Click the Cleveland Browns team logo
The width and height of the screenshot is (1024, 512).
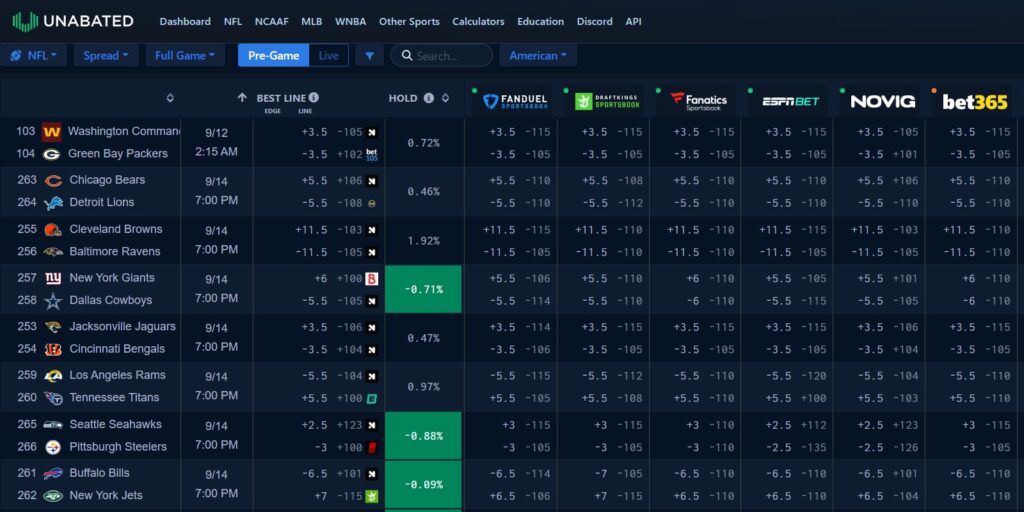click(53, 229)
